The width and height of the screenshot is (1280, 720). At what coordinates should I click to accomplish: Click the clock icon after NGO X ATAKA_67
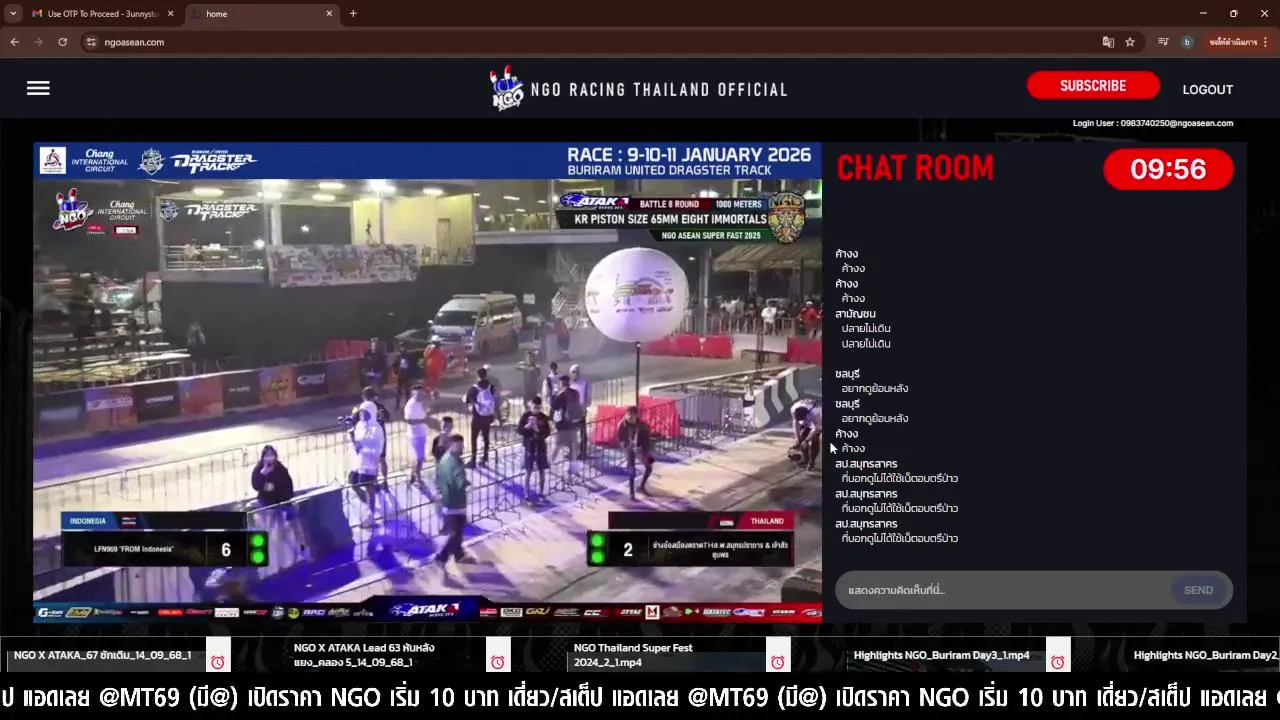point(218,662)
